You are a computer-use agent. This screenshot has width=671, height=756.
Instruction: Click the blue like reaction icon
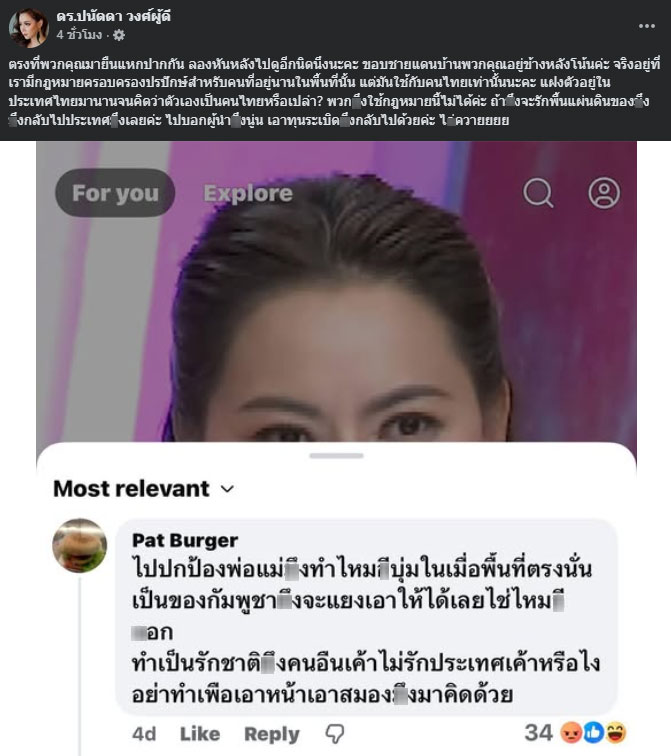(x=593, y=733)
